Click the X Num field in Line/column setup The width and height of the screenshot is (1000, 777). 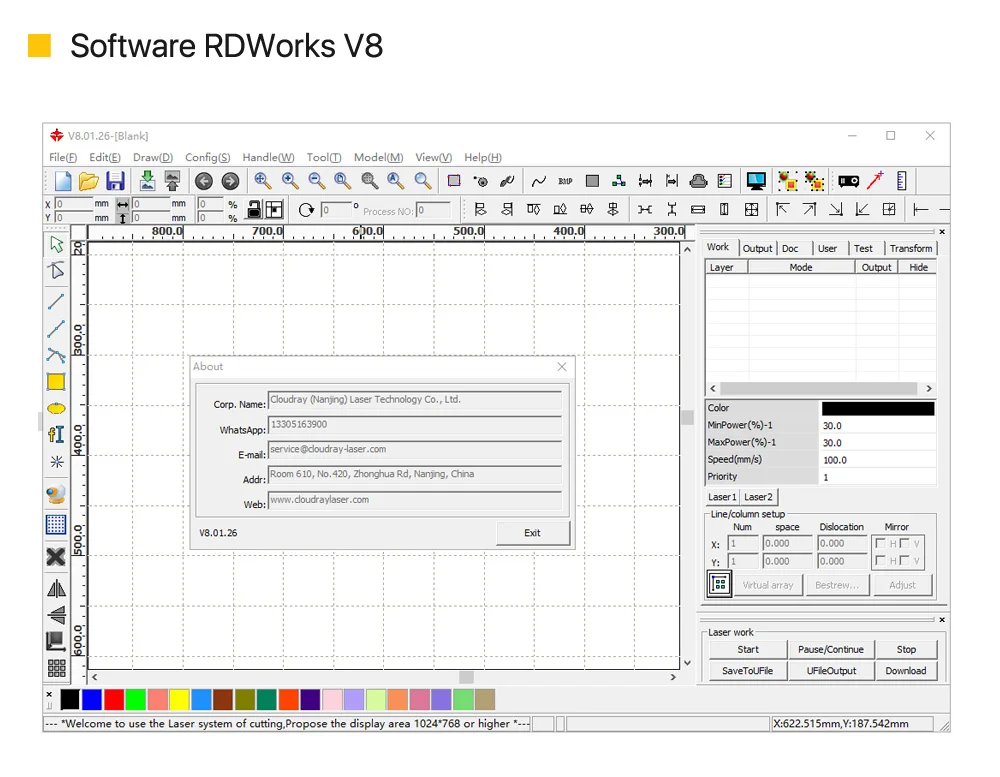pyautogui.click(x=743, y=544)
